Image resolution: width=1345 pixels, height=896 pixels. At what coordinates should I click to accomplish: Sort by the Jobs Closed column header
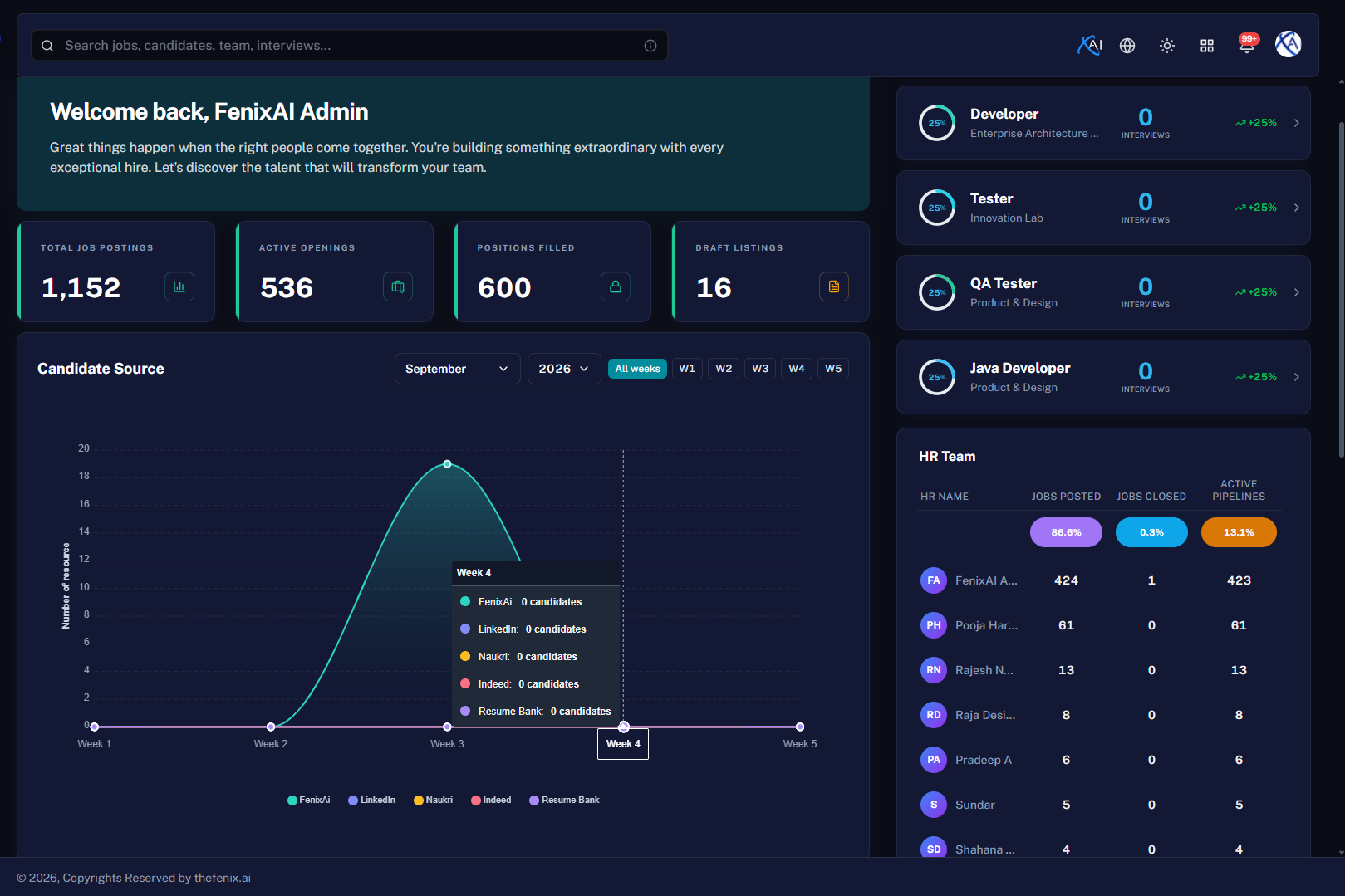pos(1151,497)
